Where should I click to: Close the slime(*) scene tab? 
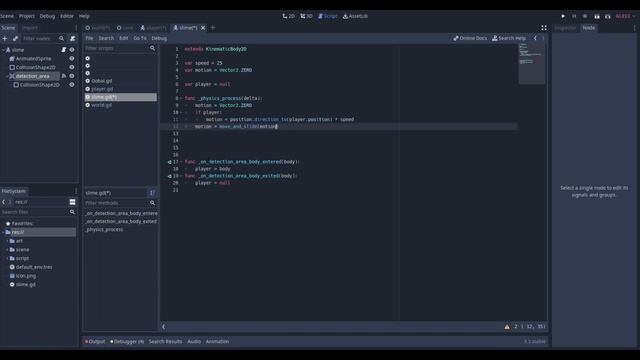pos(203,28)
